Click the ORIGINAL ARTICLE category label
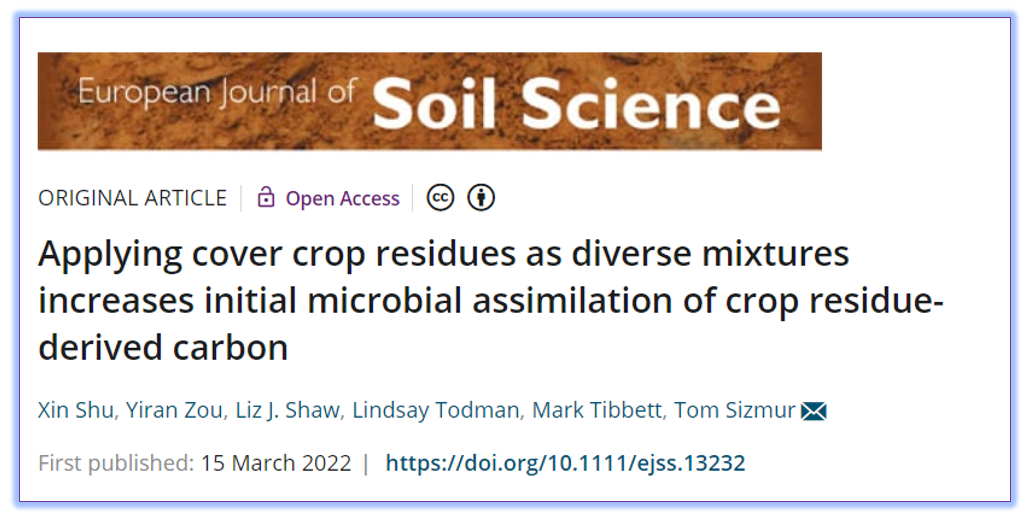The width and height of the screenshot is (1027, 517). 132,198
